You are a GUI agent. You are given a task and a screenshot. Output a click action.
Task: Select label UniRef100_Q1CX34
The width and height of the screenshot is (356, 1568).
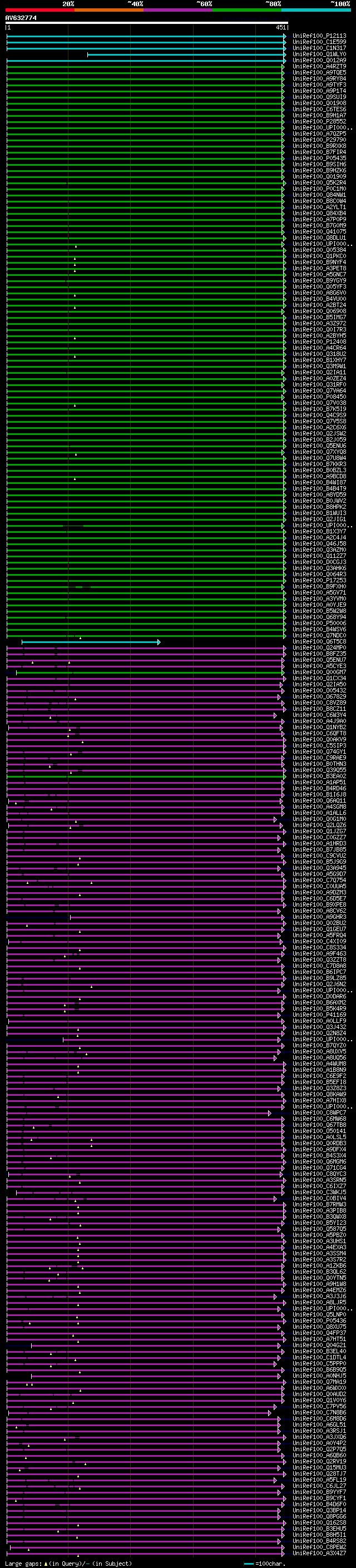pyautogui.click(x=319, y=678)
